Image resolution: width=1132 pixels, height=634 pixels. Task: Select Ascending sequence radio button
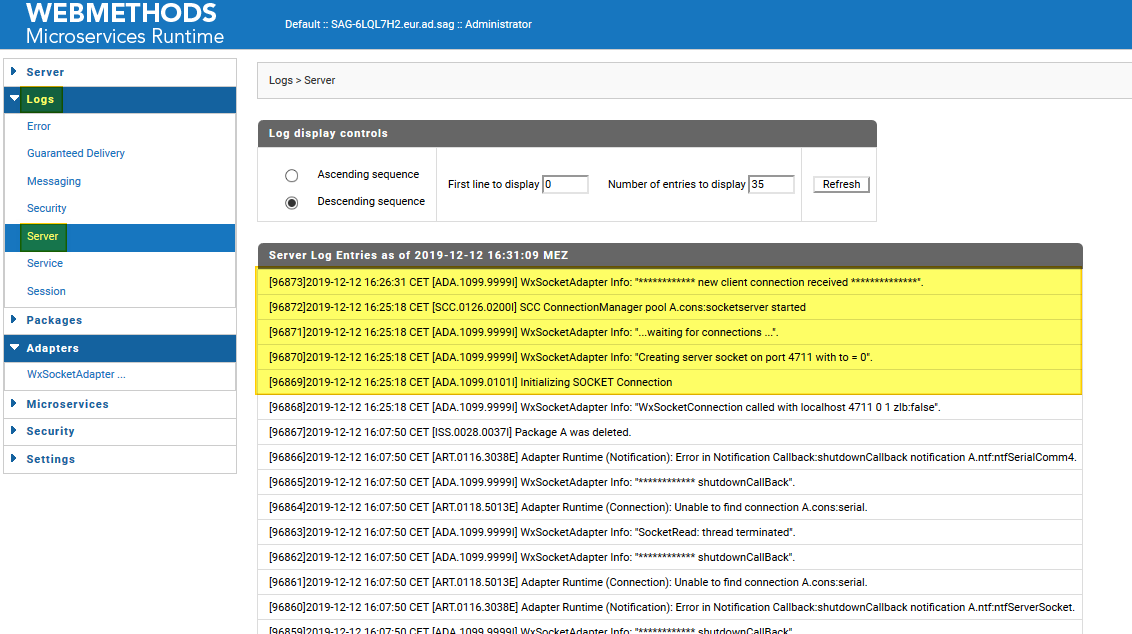292,175
